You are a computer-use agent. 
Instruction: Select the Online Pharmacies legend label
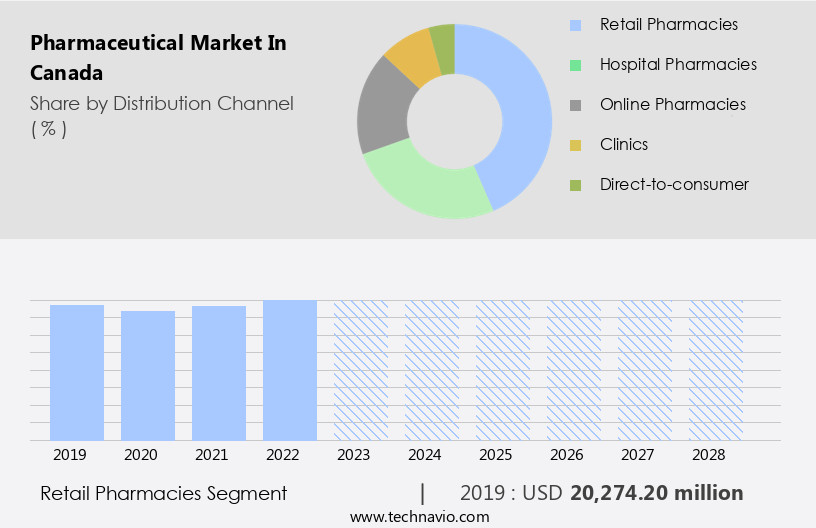pos(672,104)
